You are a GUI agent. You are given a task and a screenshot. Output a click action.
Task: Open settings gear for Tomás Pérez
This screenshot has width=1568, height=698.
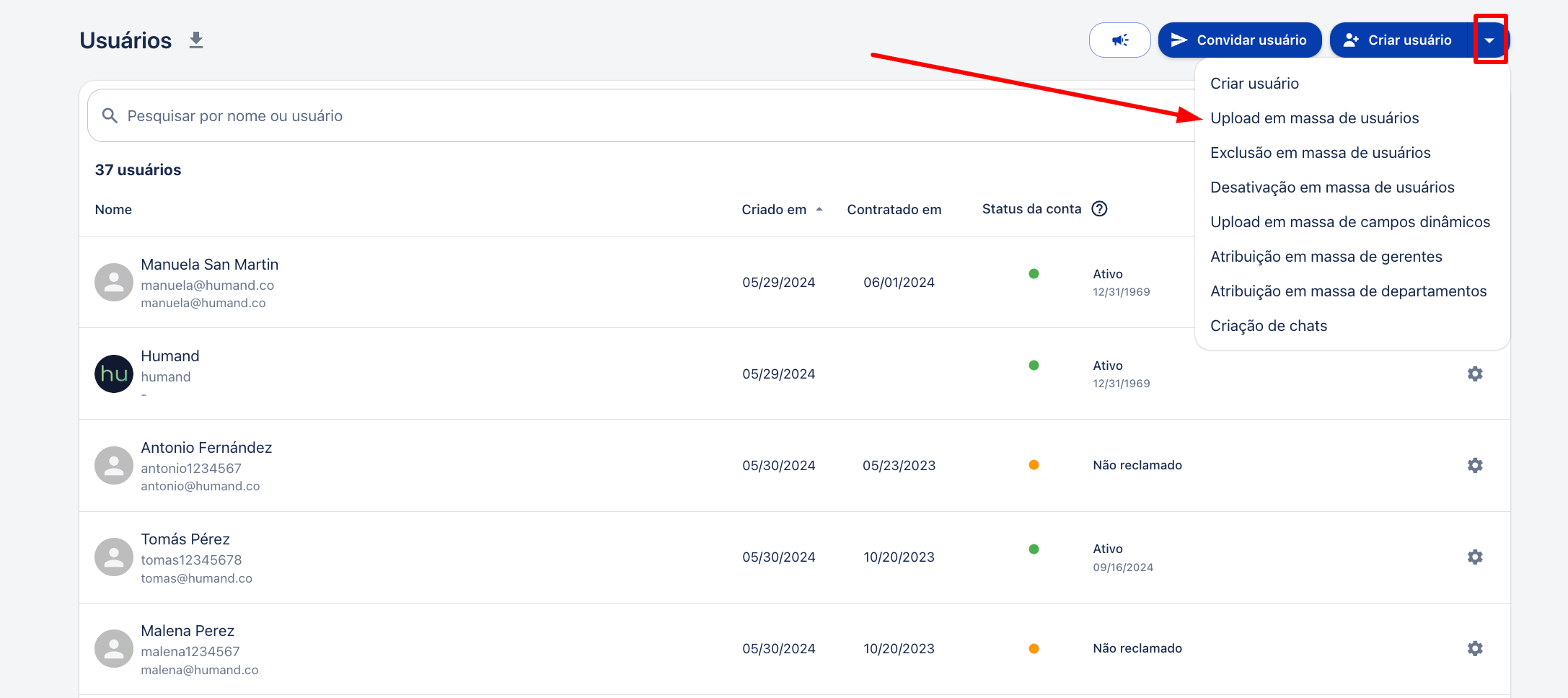[x=1475, y=557]
